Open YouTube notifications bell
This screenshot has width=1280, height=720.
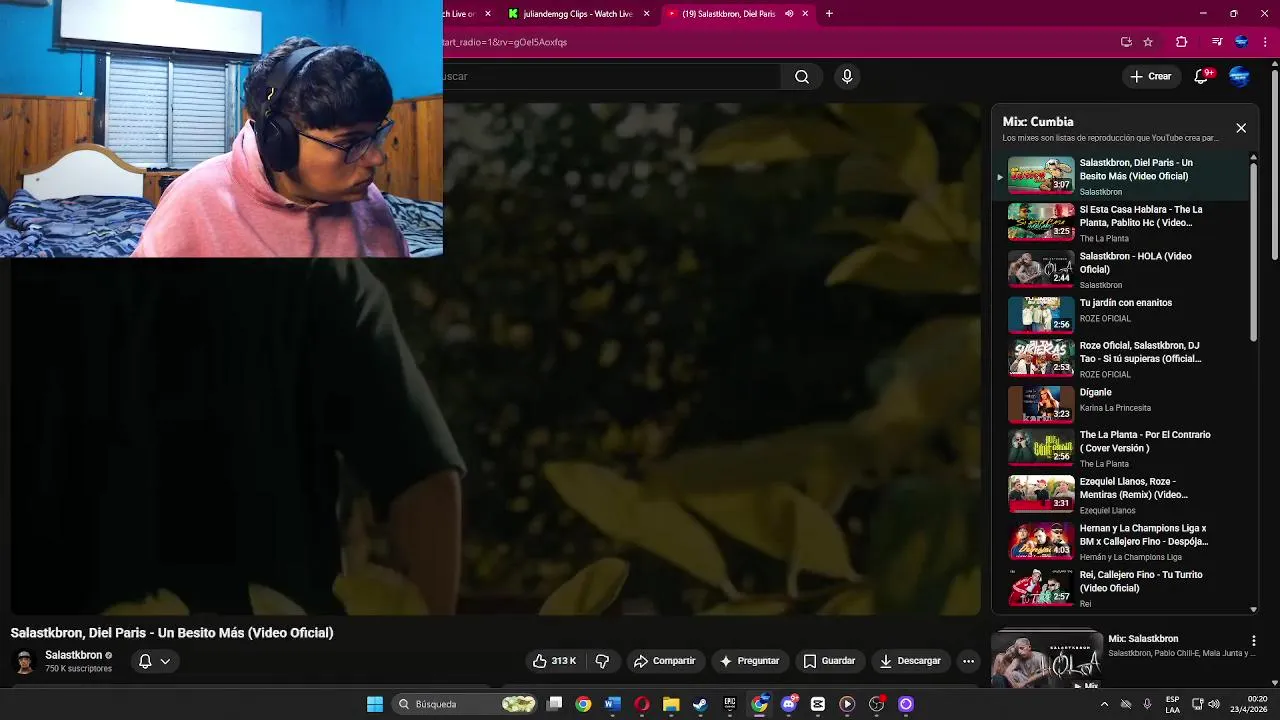[1202, 76]
